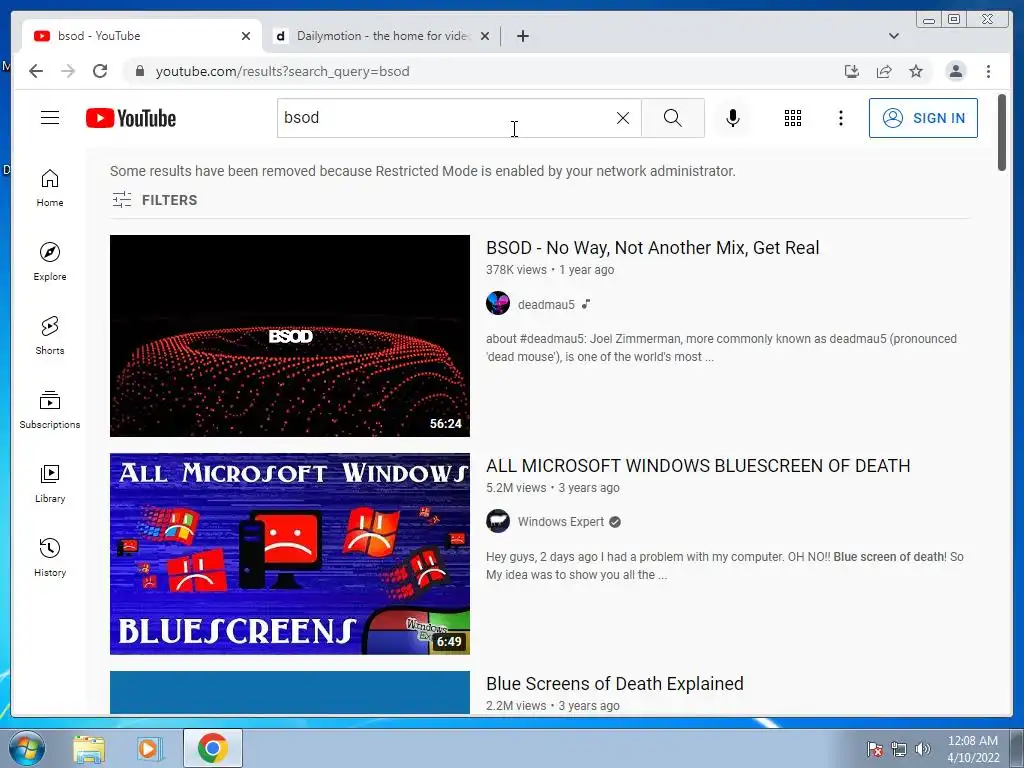Viewport: 1024px width, 768px height.
Task: Click the deadmau5 video description text
Action: tap(721, 347)
